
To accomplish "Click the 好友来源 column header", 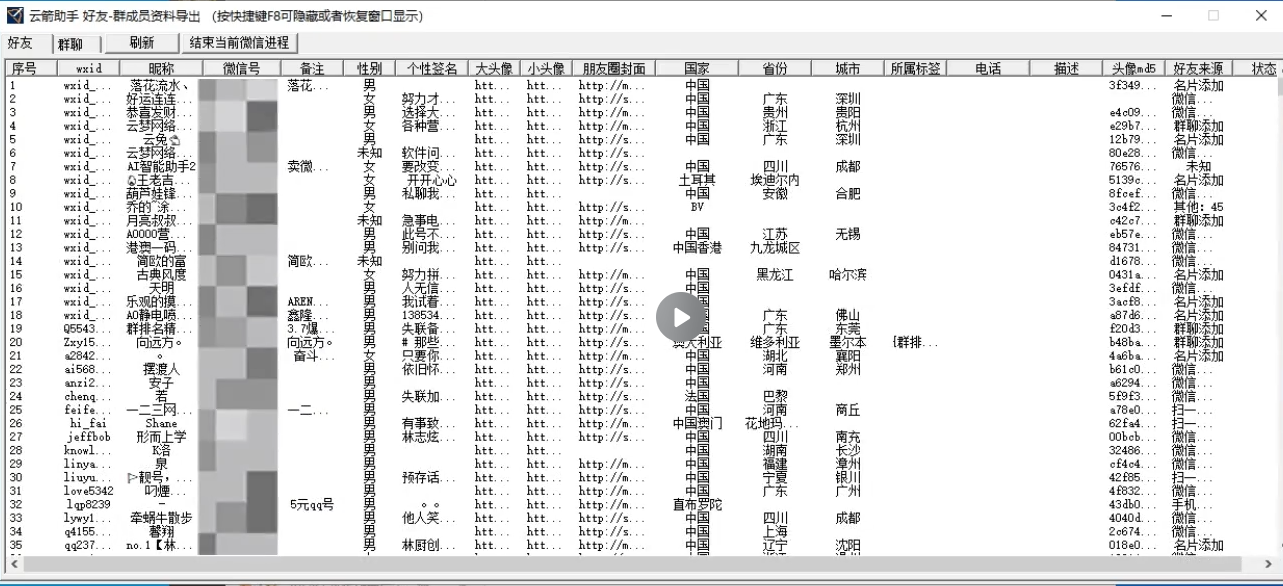I will (1198, 68).
